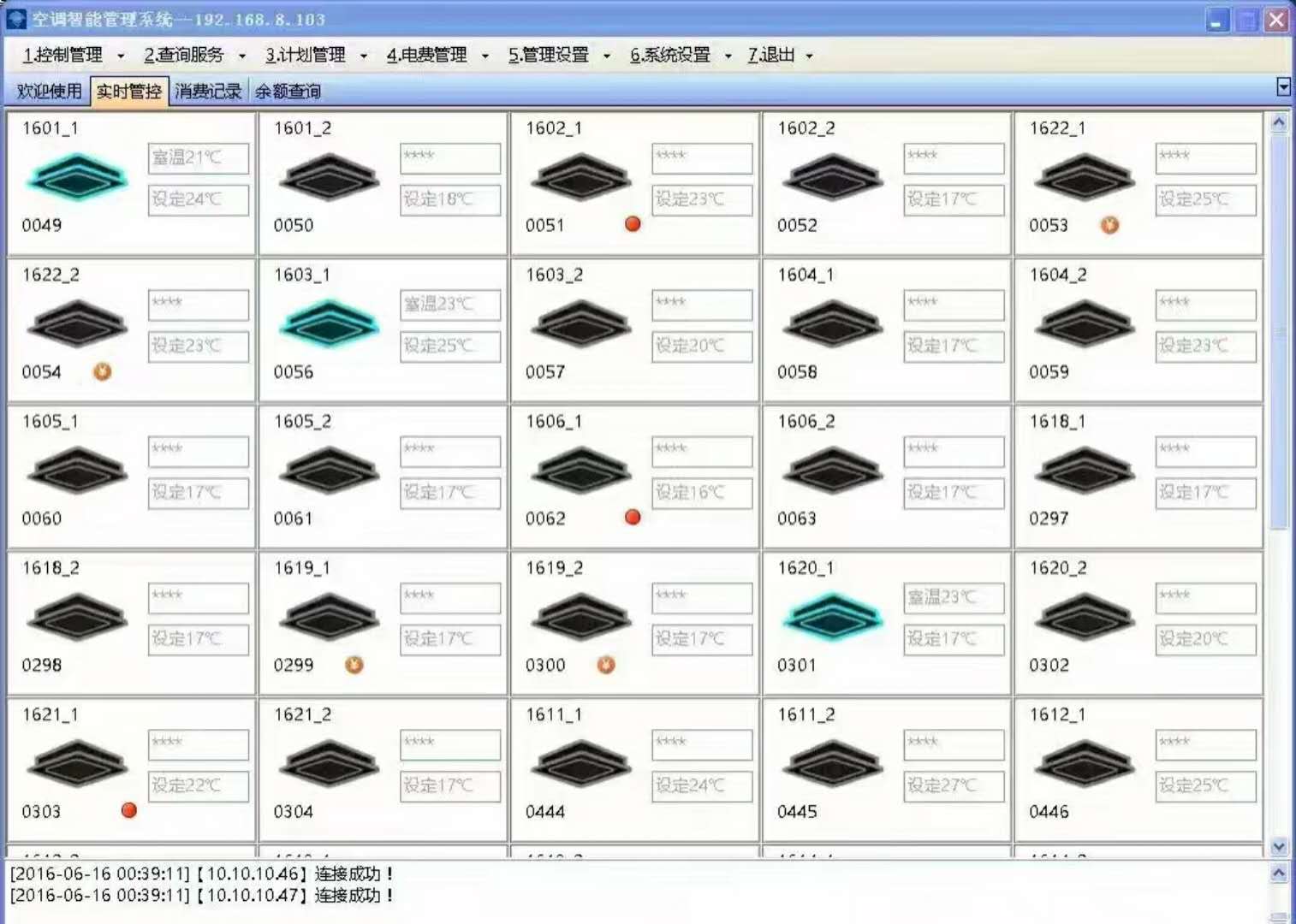Open the 6.系统设置 menu

[x=670, y=56]
